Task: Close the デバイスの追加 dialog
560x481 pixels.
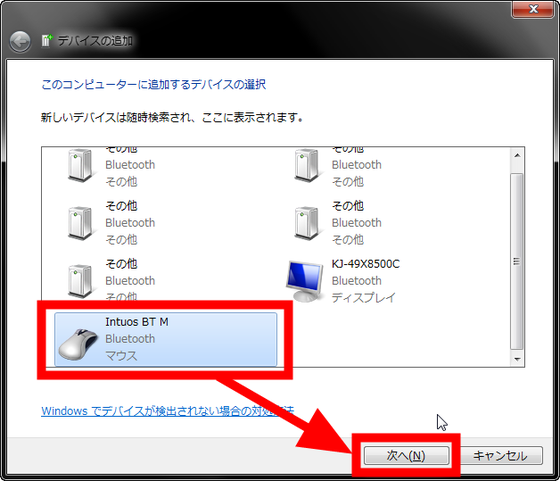Action: coord(533,9)
